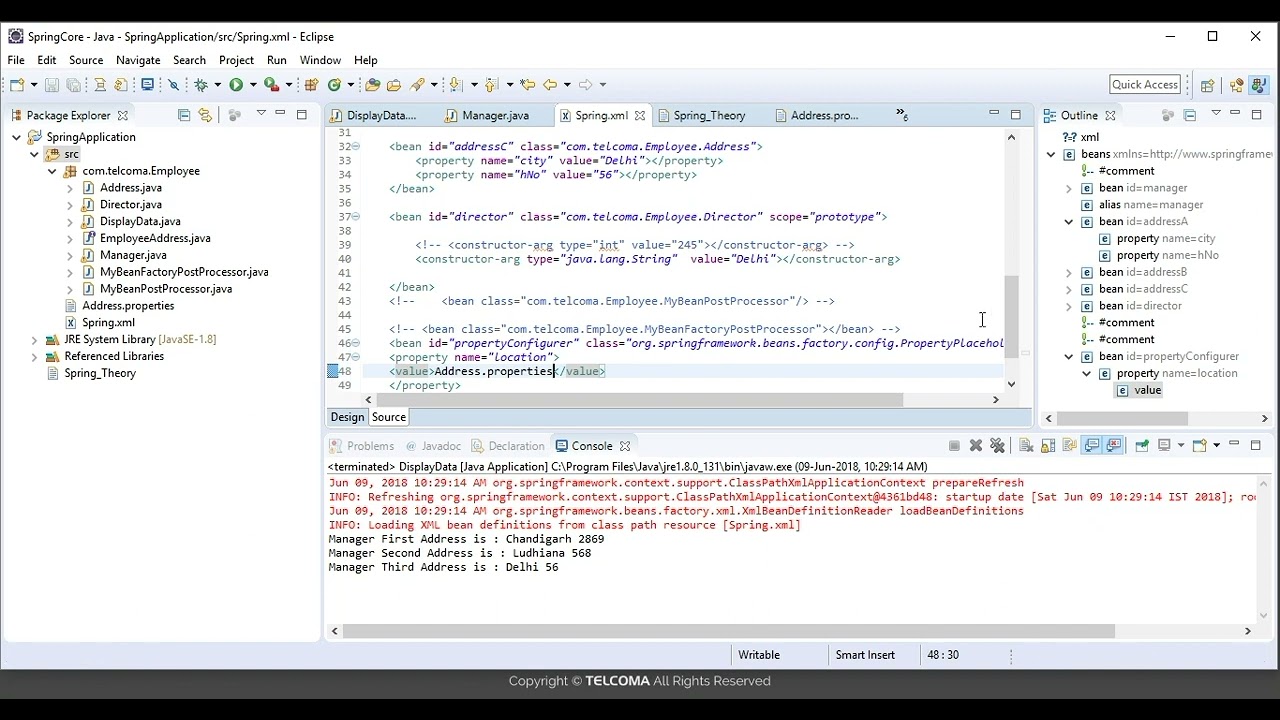The width and height of the screenshot is (1280, 720).
Task: Click the Open Task folder icon
Action: click(x=394, y=85)
